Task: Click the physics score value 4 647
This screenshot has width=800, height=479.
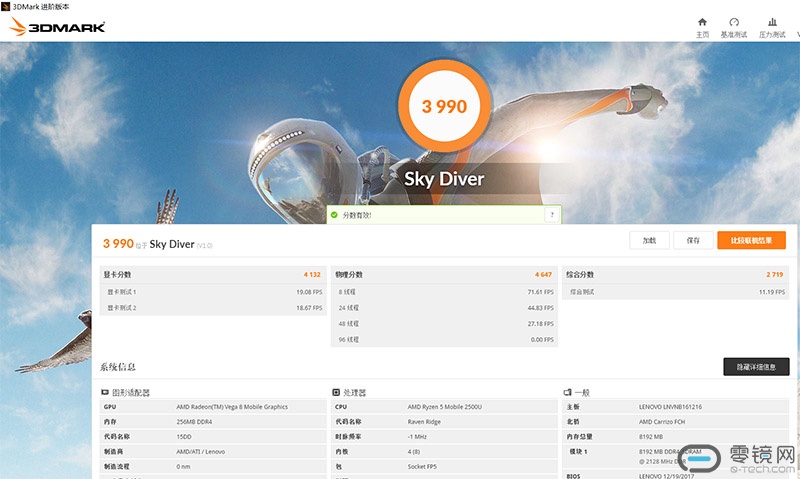Action: (543, 274)
